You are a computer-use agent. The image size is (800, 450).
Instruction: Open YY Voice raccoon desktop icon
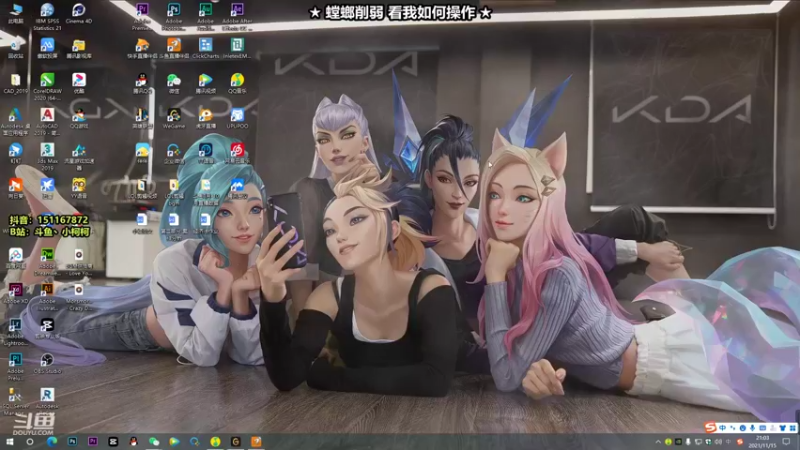point(79,188)
